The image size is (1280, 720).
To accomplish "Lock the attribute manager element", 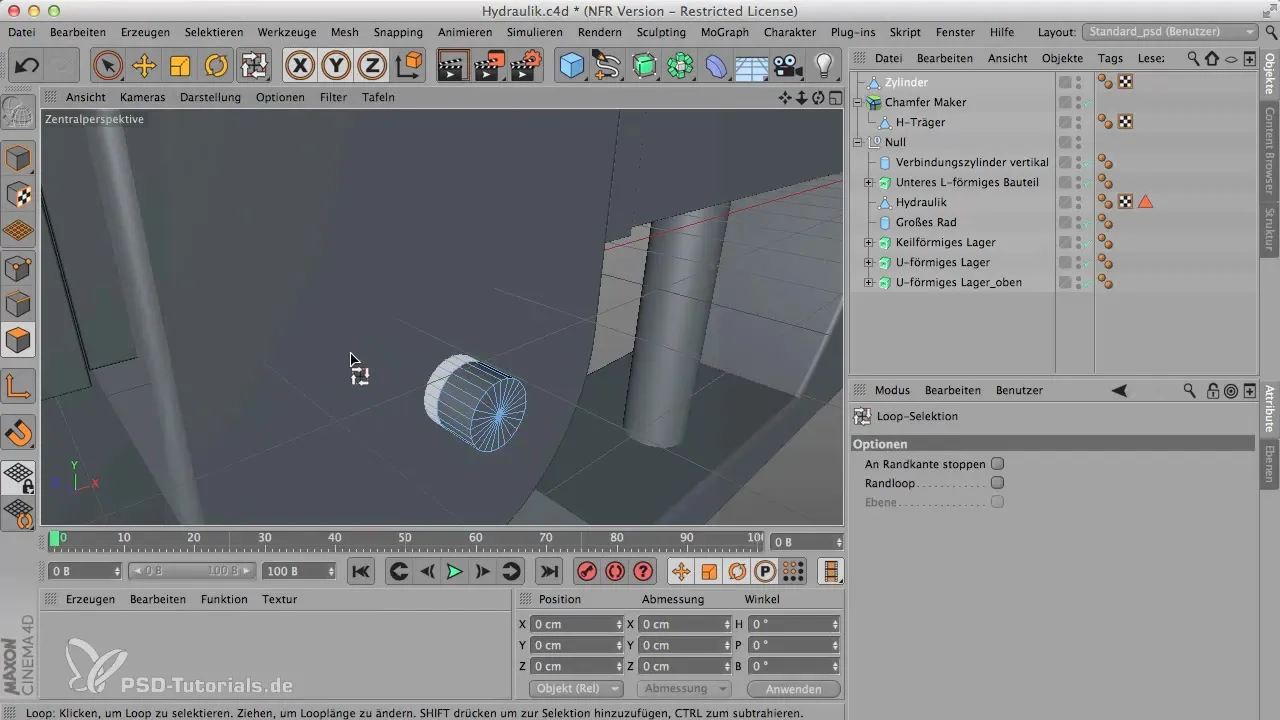I will pyautogui.click(x=1212, y=390).
